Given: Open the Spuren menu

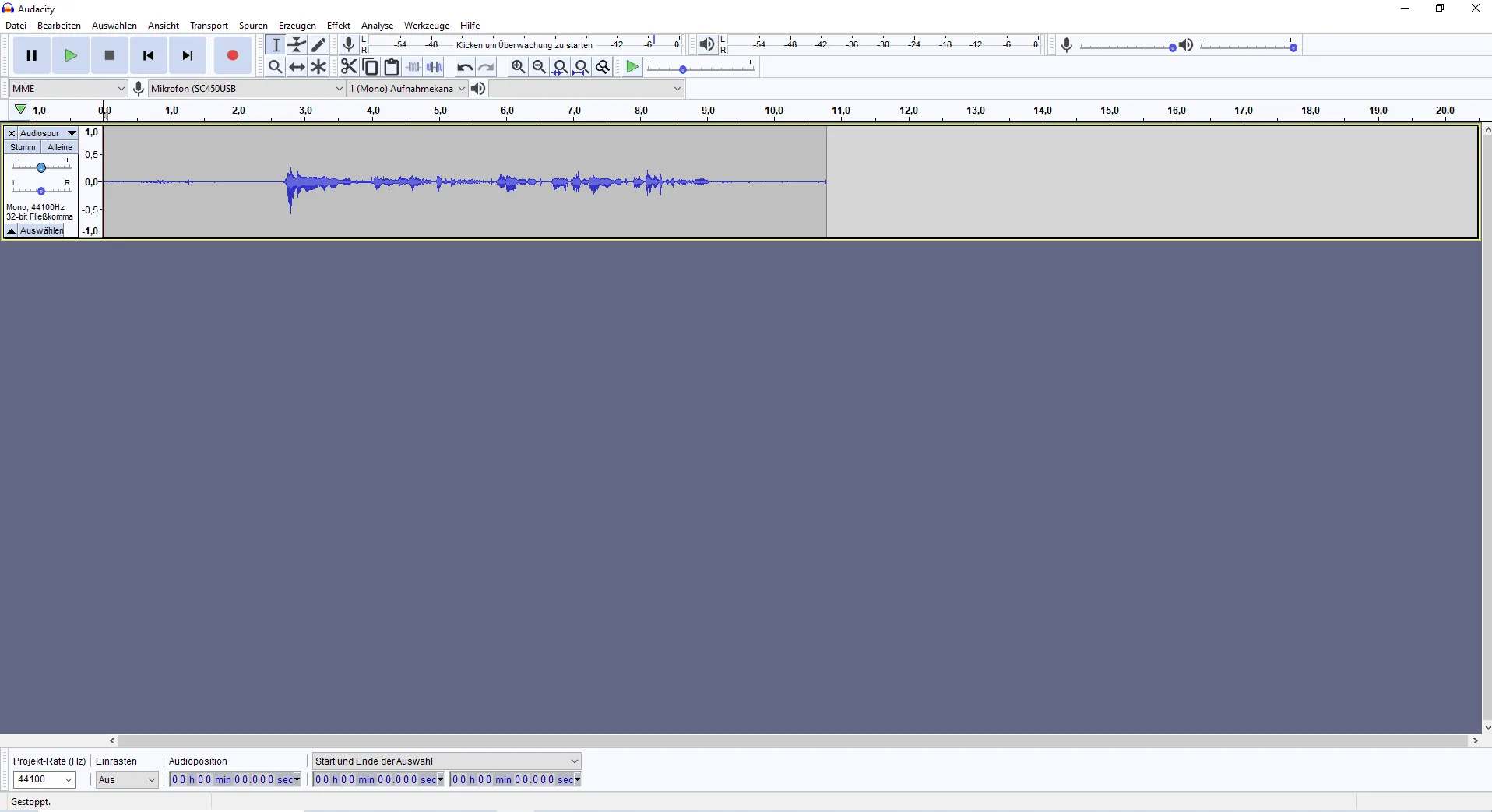Looking at the screenshot, I should 253,26.
